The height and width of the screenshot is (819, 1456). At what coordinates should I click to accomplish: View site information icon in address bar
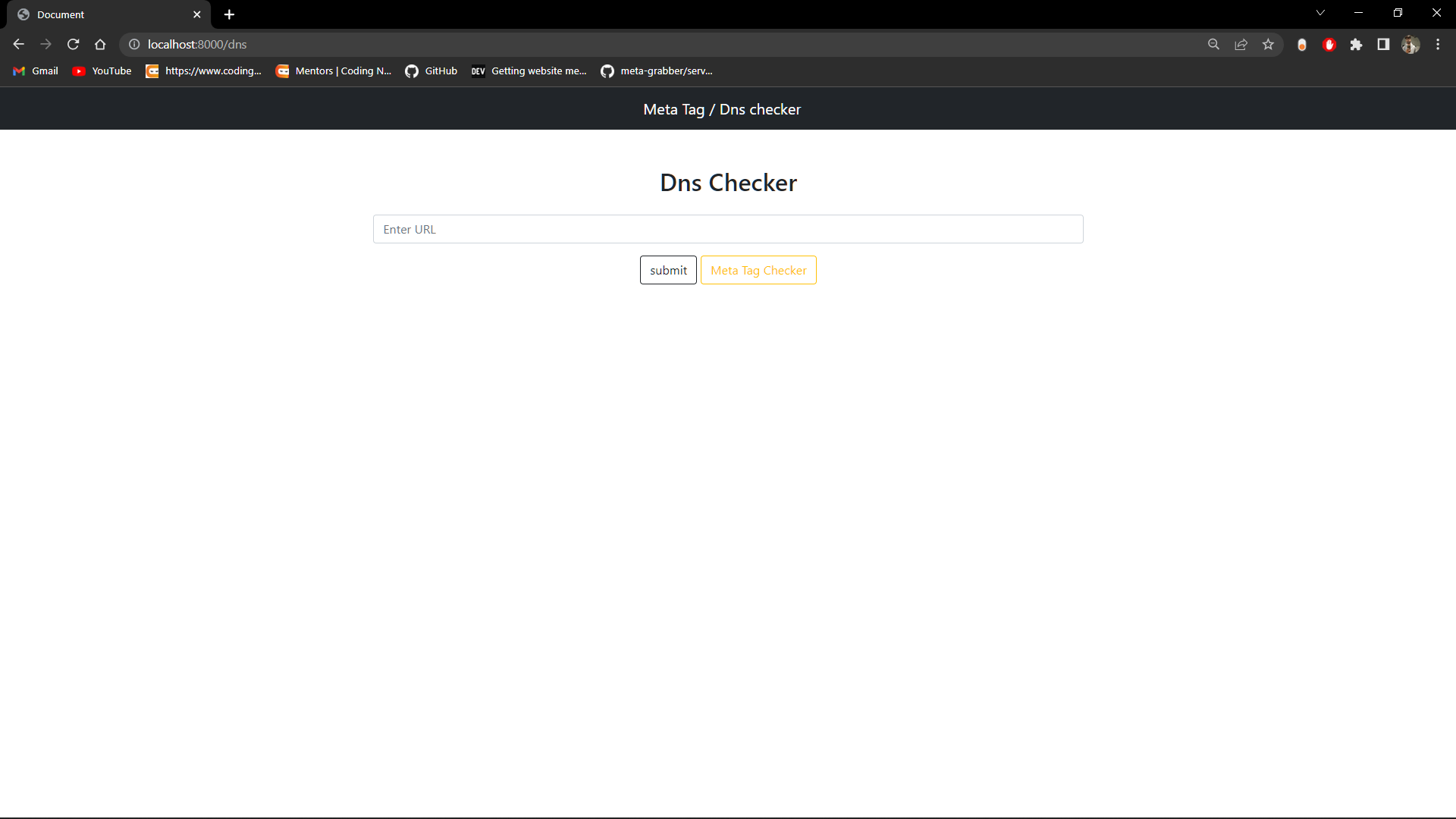[134, 45]
